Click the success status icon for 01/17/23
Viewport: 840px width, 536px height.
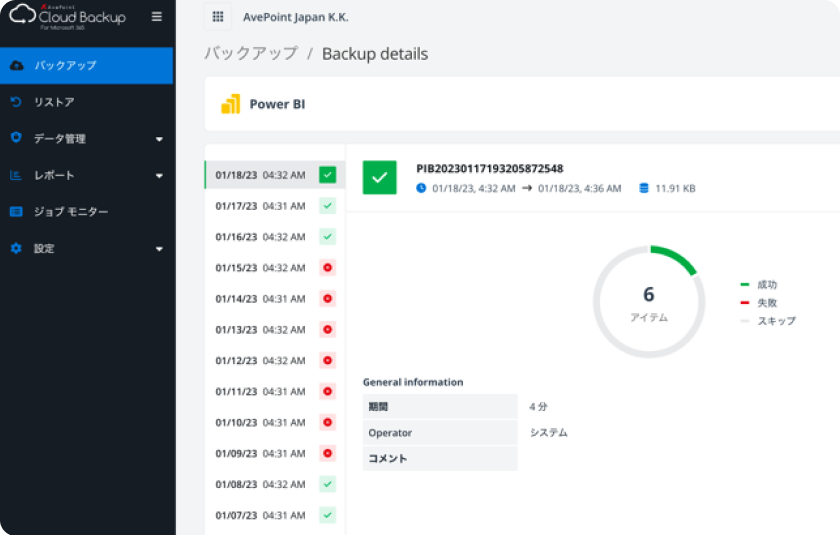click(327, 206)
